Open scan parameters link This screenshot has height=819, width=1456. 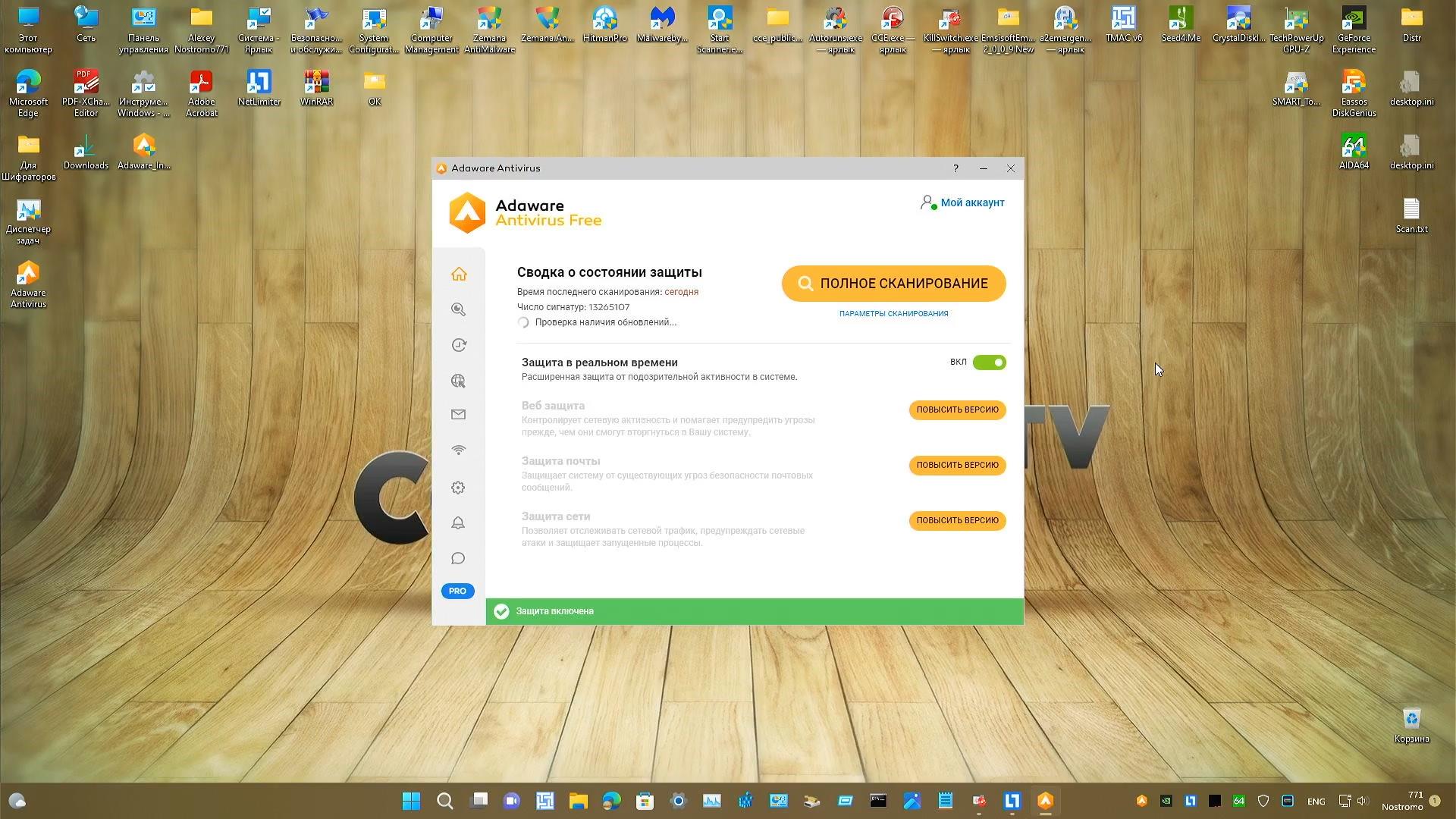coord(893,314)
